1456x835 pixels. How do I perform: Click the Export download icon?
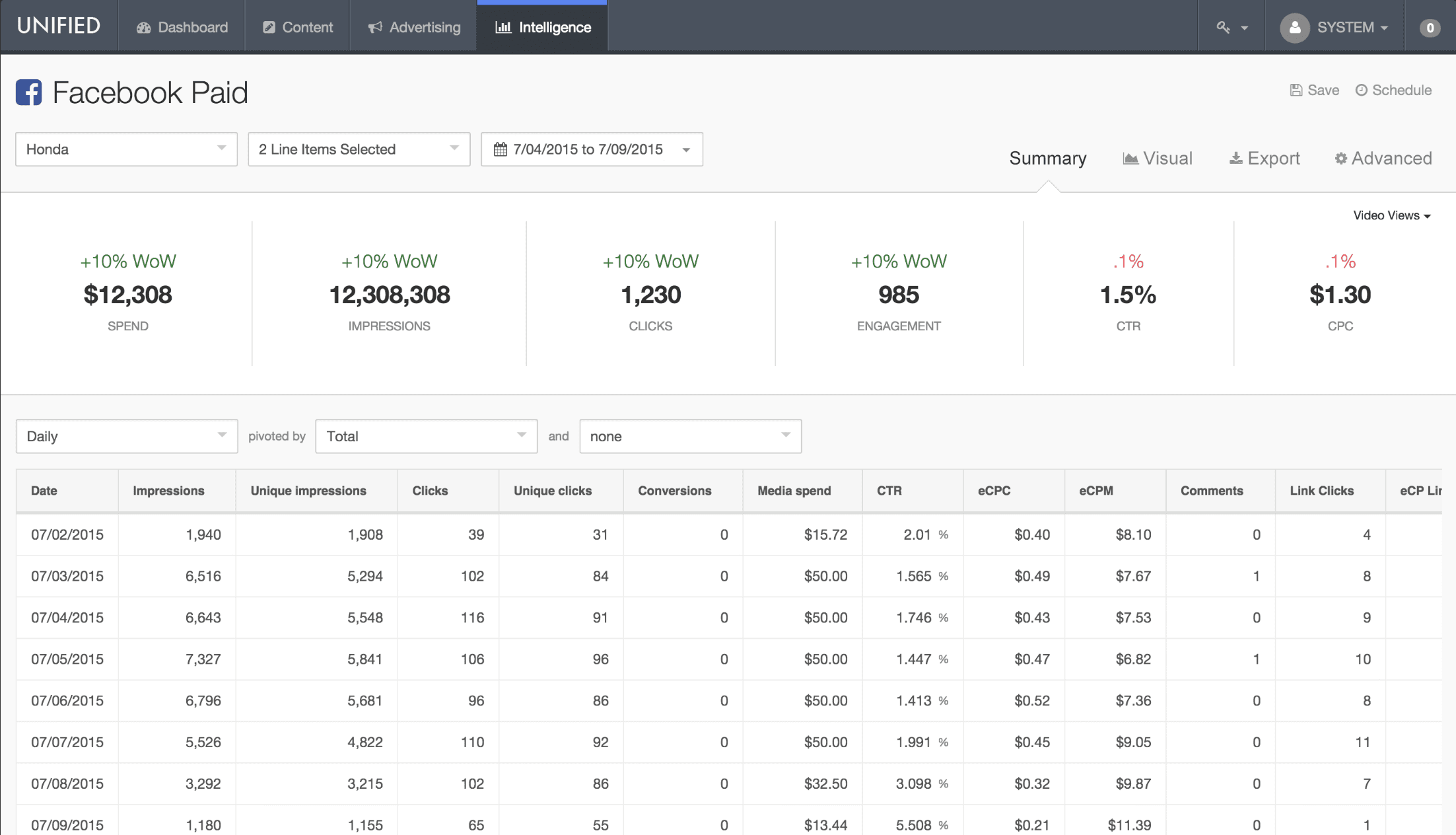pos(1235,159)
